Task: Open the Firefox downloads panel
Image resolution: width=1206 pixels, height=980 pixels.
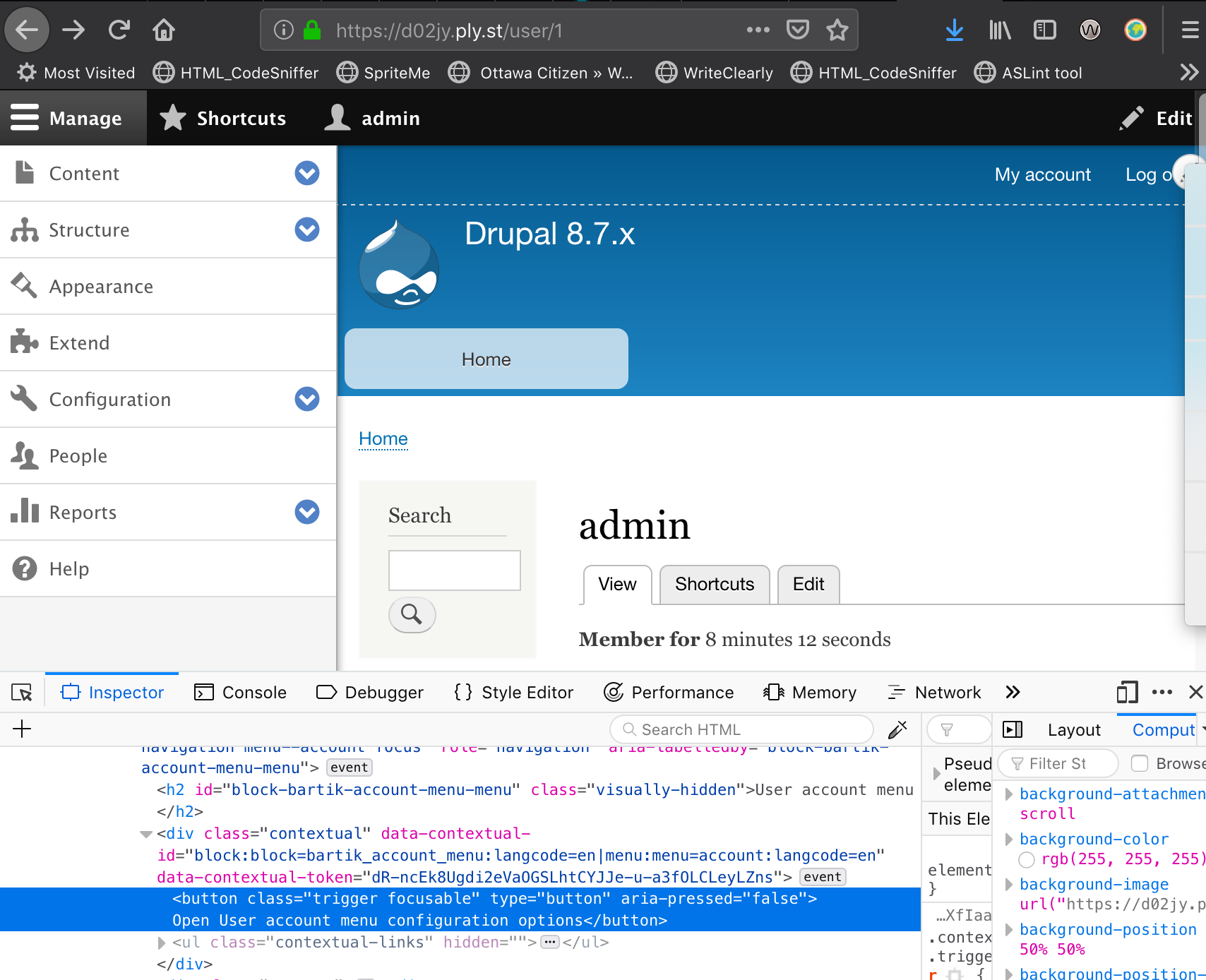Action: point(954,30)
